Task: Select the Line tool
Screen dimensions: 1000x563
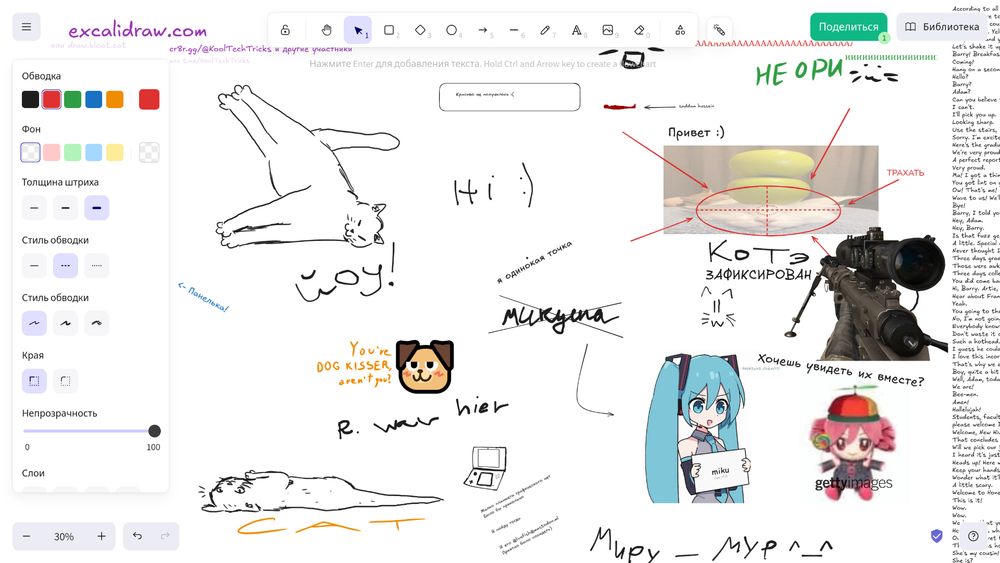Action: [x=514, y=30]
